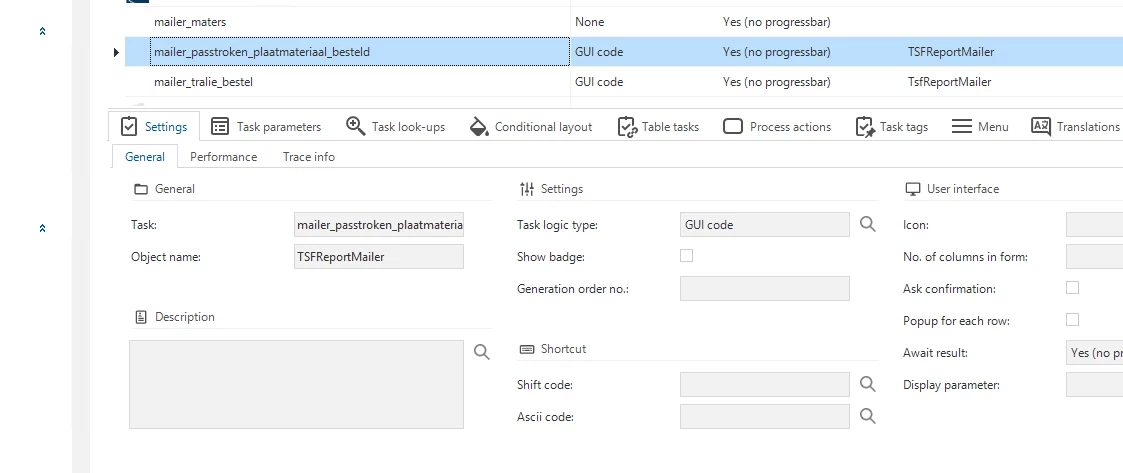The width and height of the screenshot is (1123, 473).
Task: Collapse the lower section with double chevron
Action: (42, 228)
